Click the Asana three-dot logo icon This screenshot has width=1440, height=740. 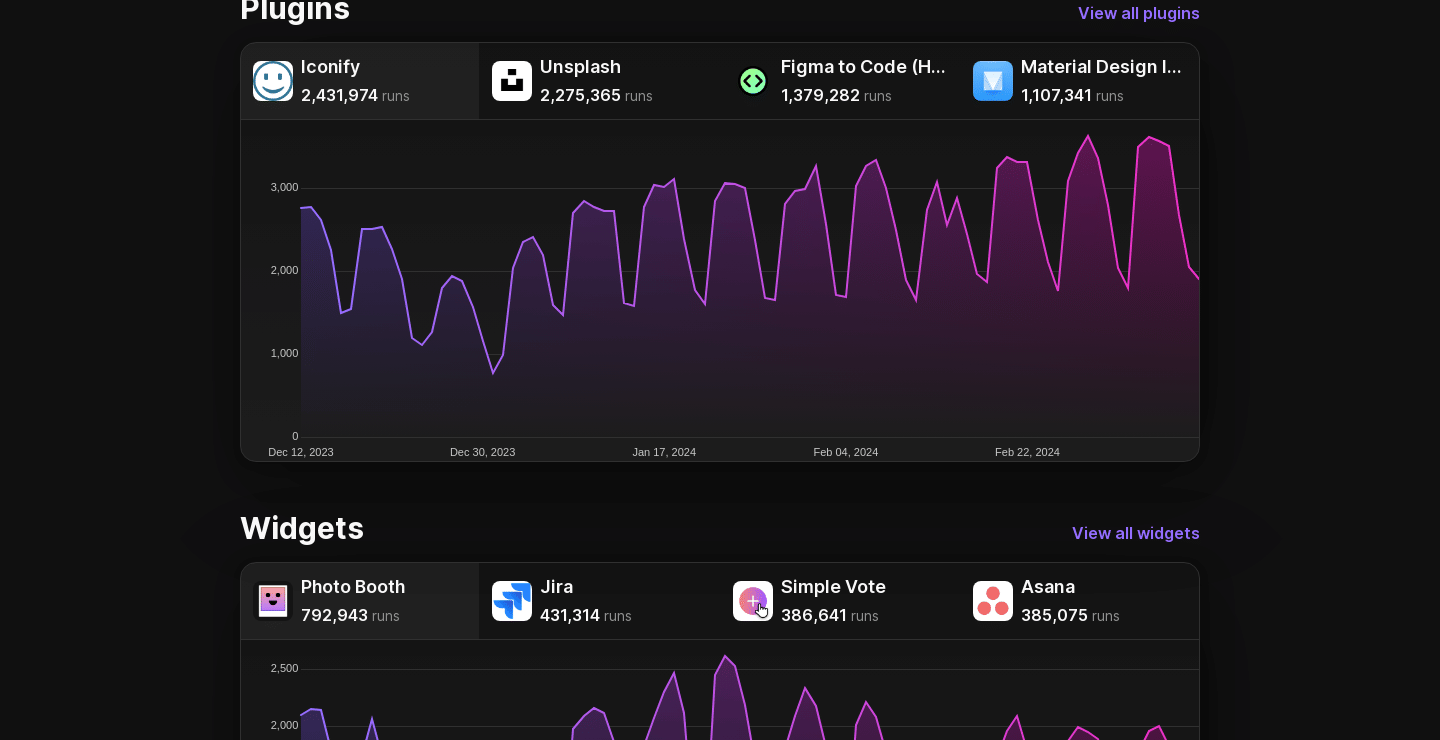tap(993, 601)
